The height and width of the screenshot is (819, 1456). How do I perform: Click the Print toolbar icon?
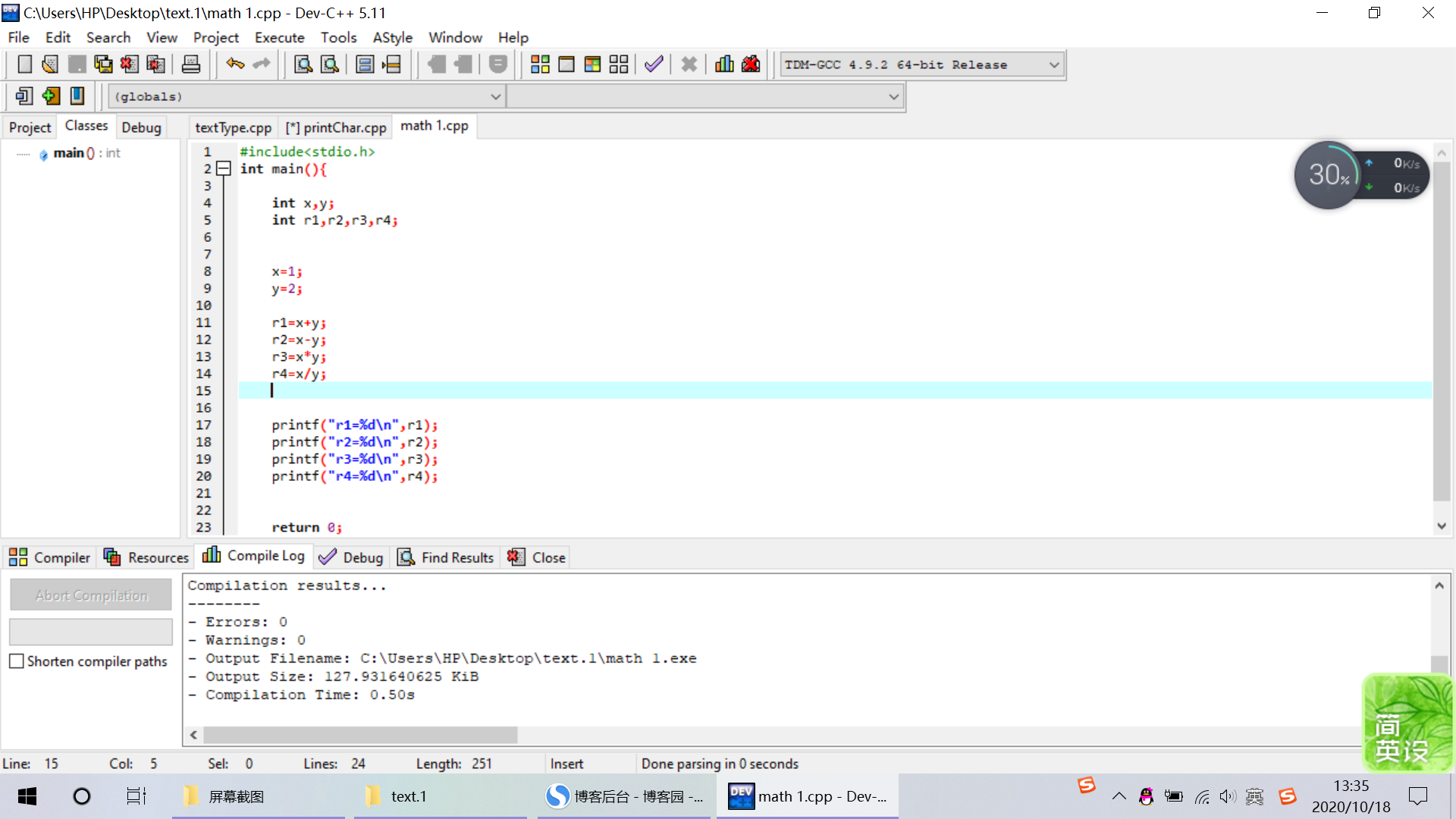point(191,64)
